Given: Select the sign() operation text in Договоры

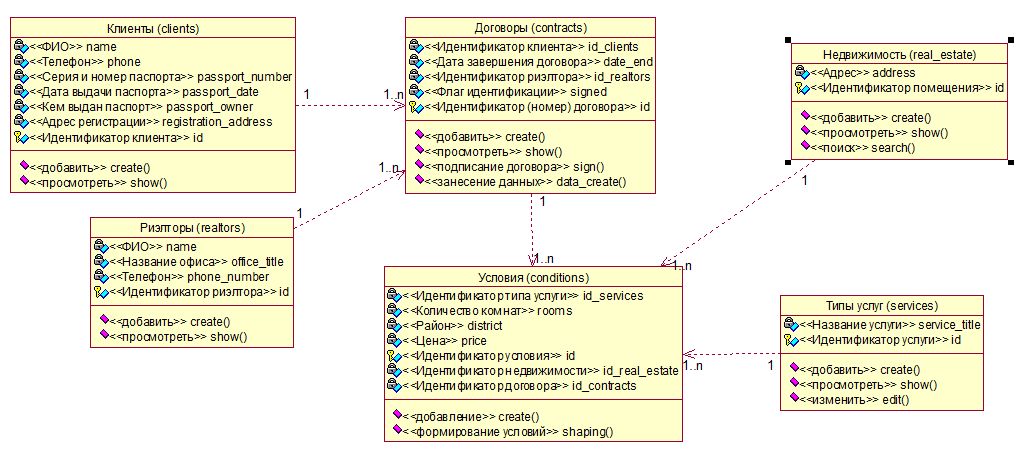Looking at the screenshot, I should point(514,166).
